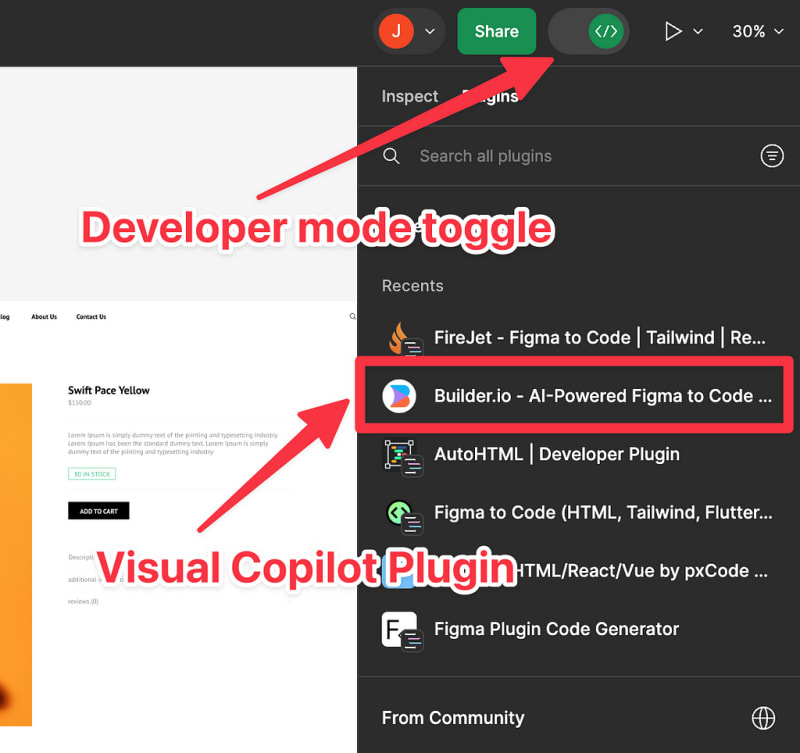Click the green Share button
The width and height of the screenshot is (800, 753).
tap(496, 32)
